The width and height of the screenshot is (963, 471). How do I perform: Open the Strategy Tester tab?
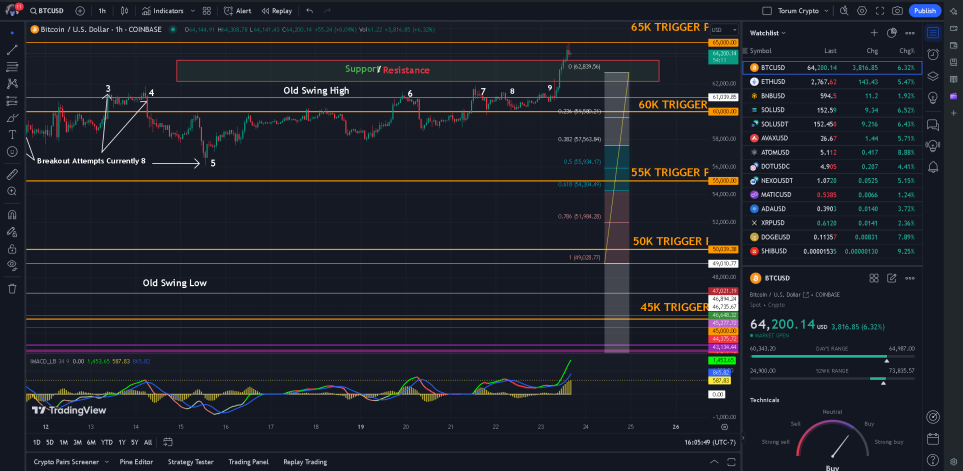point(190,462)
